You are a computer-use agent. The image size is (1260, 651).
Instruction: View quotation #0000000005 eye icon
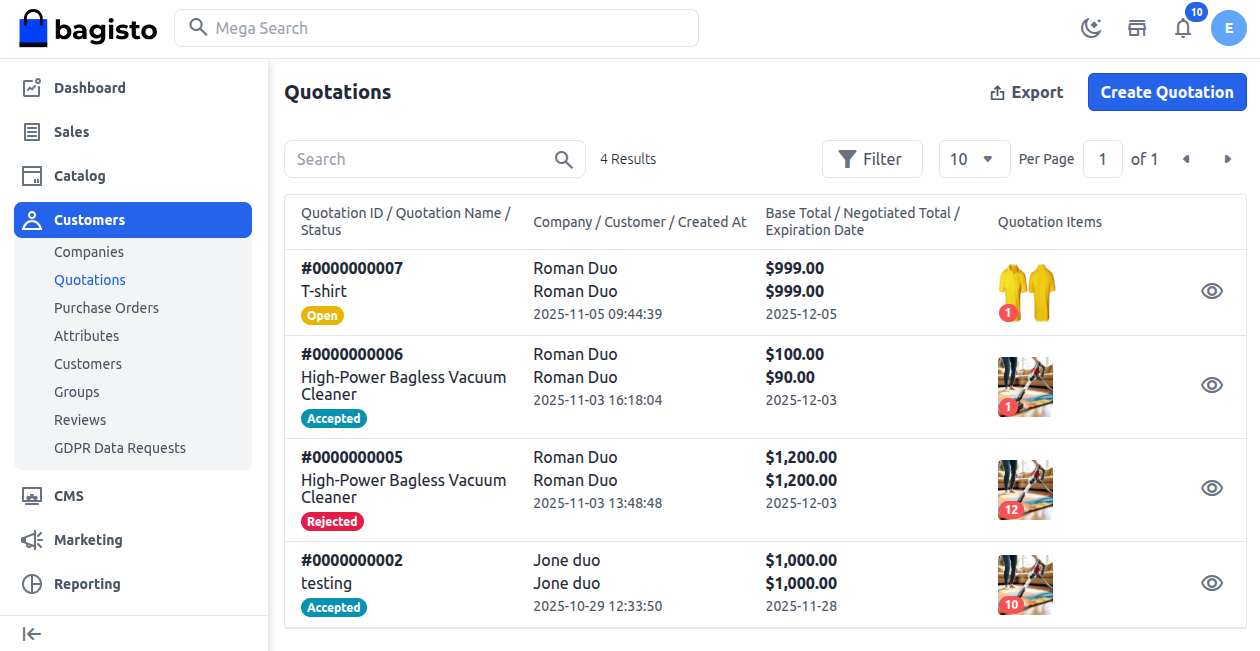(x=1212, y=488)
